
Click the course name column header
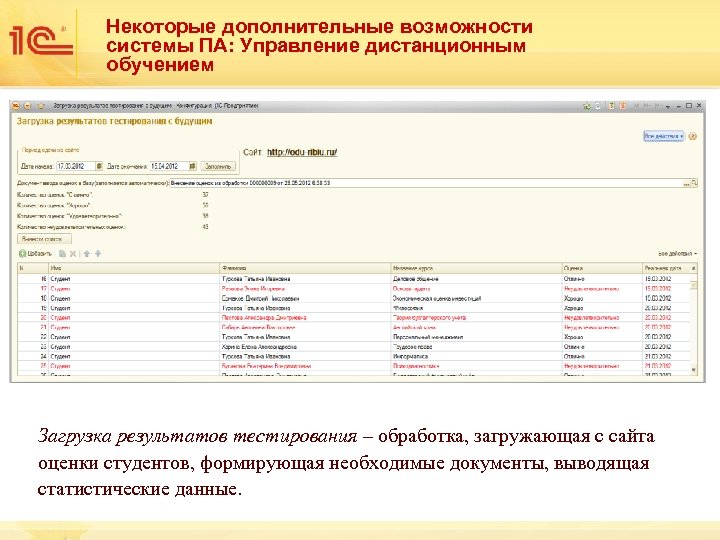click(x=477, y=268)
